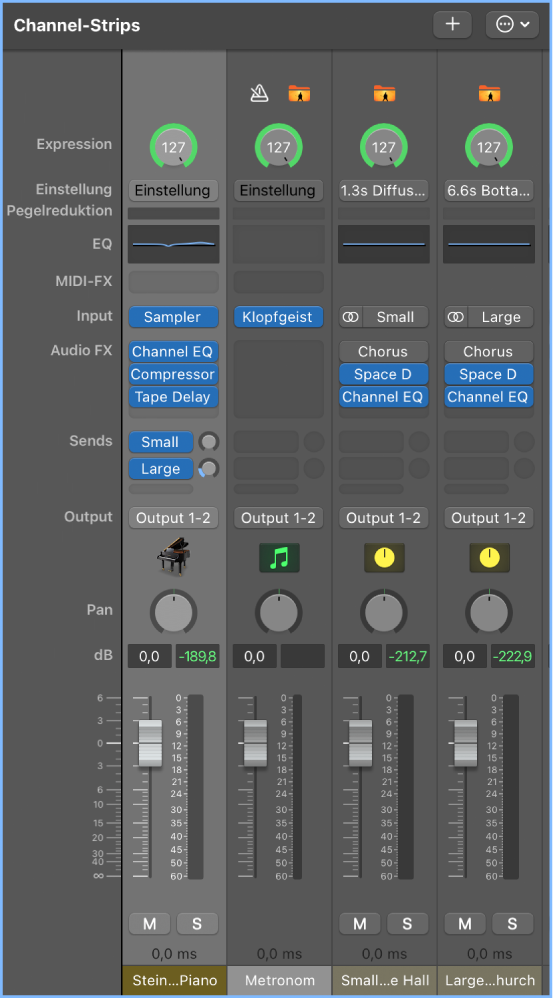Click the green music note icon
This screenshot has height=998, width=553.
[x=279, y=558]
